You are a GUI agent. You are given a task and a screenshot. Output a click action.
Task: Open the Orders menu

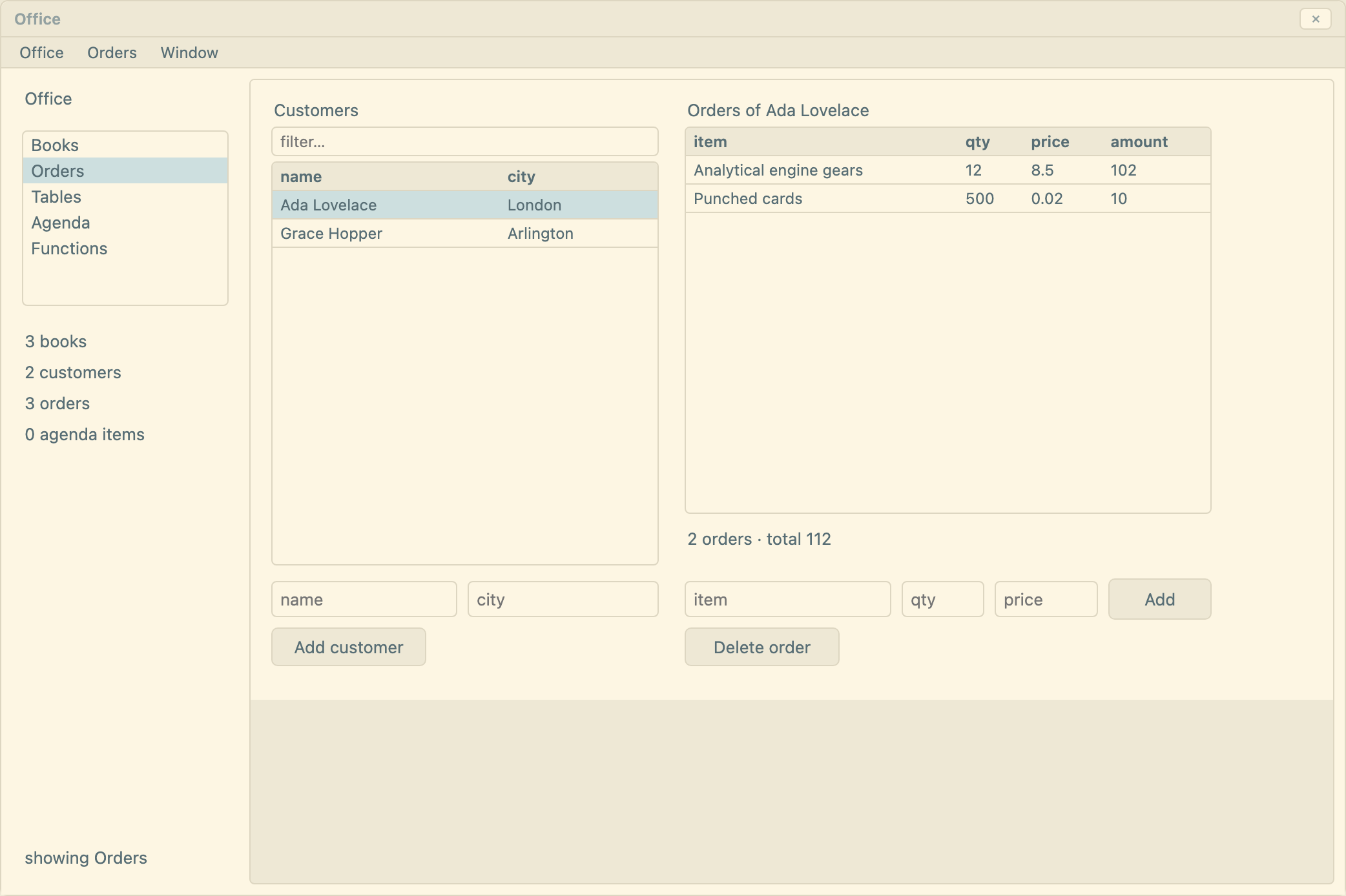point(112,53)
